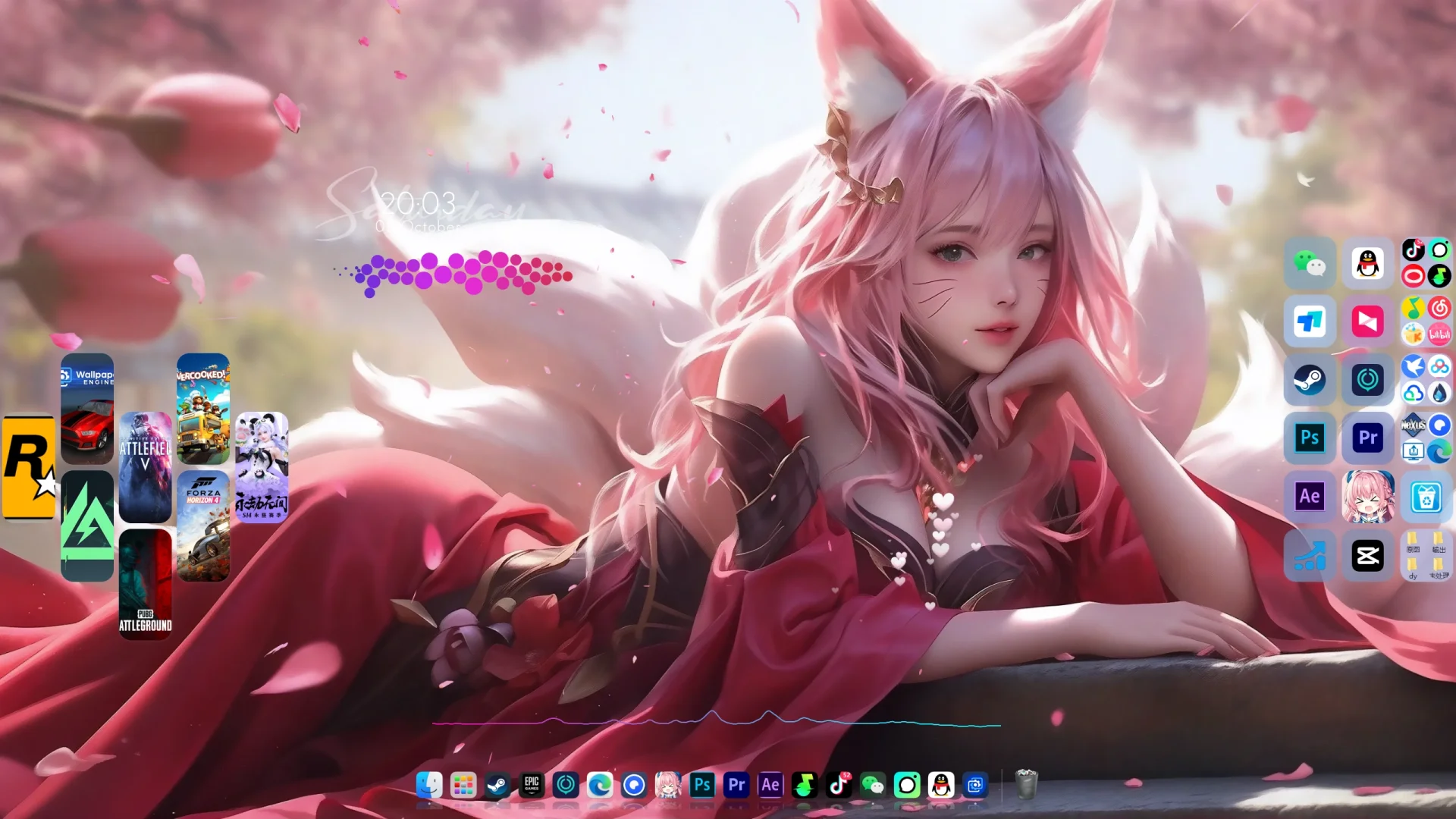This screenshot has height=819, width=1456.
Task: Open Launchpad grid icon in dock
Action: click(x=463, y=785)
